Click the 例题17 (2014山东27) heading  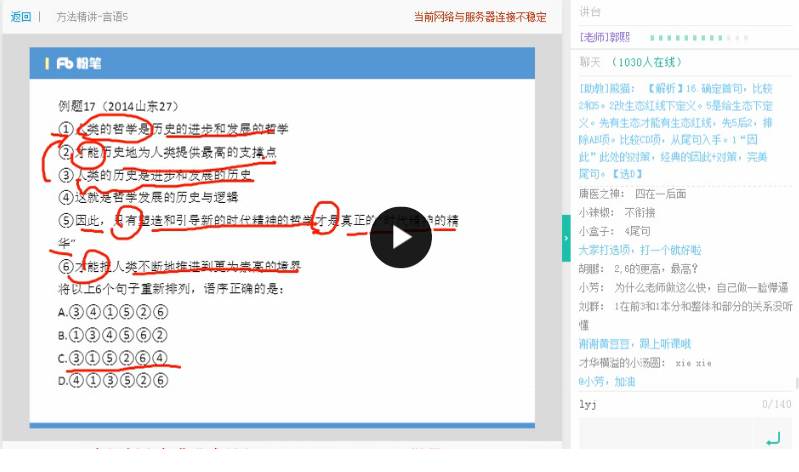click(x=119, y=107)
